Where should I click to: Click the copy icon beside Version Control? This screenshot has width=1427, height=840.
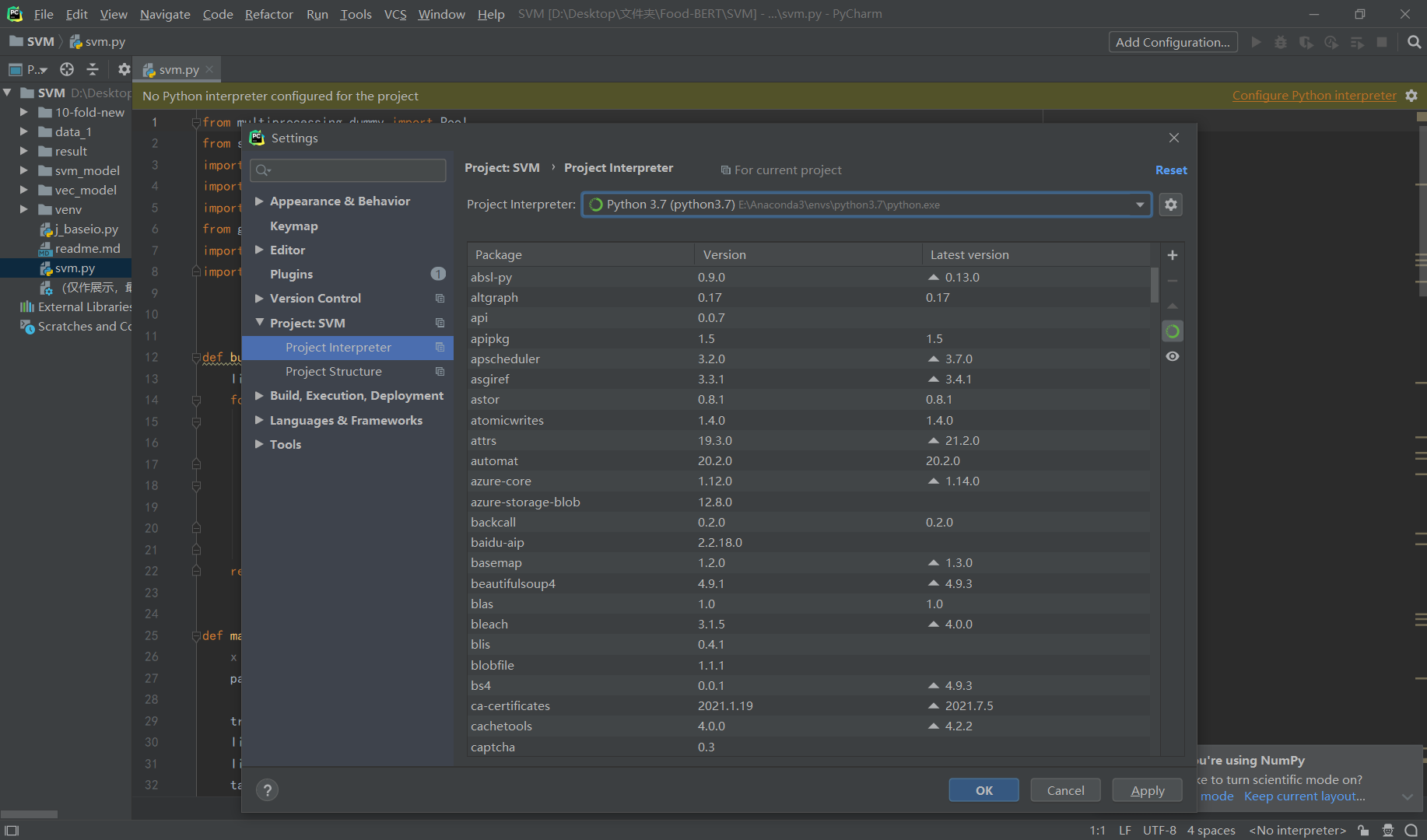click(440, 299)
